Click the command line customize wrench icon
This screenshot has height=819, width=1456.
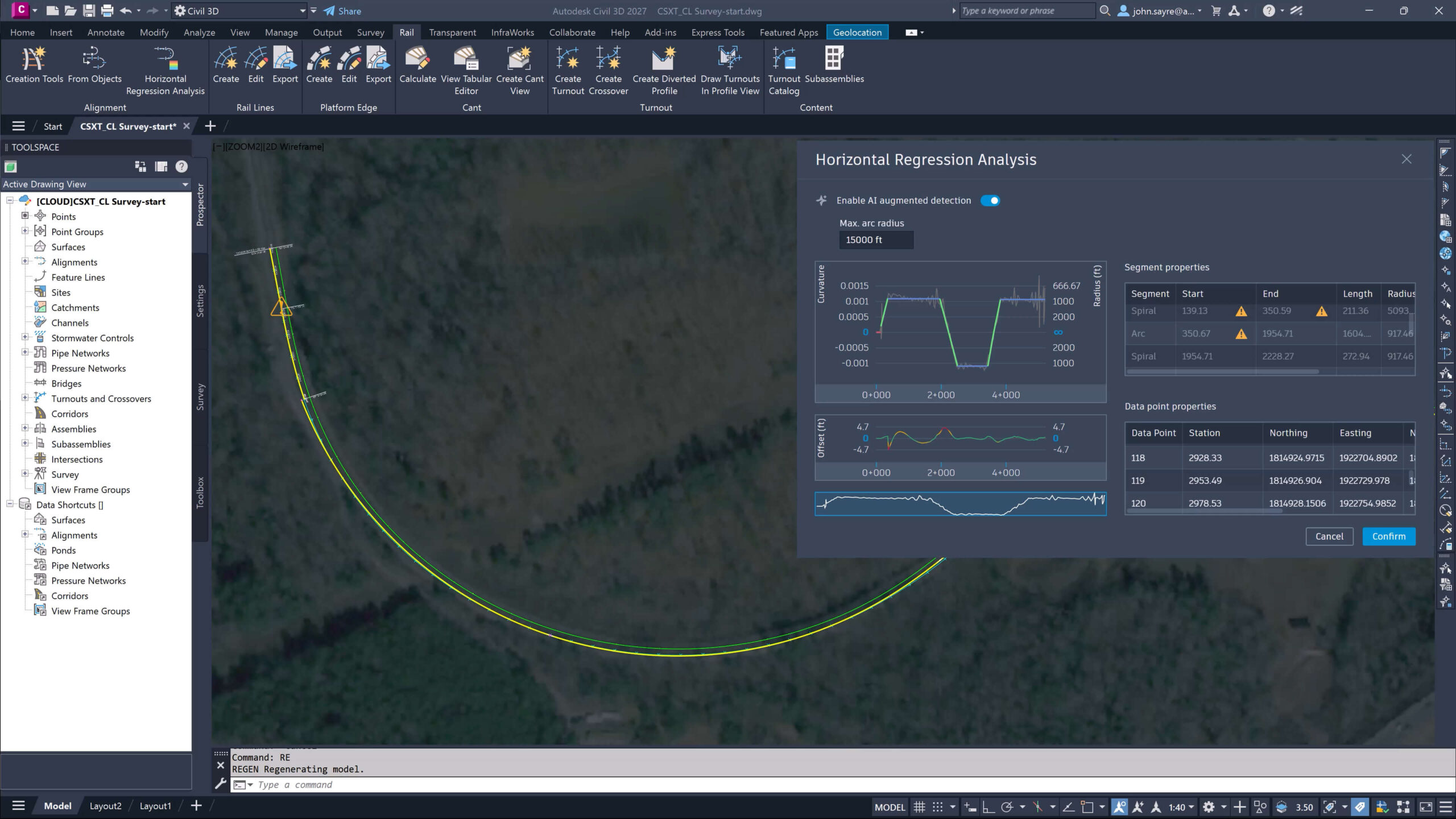[x=221, y=784]
